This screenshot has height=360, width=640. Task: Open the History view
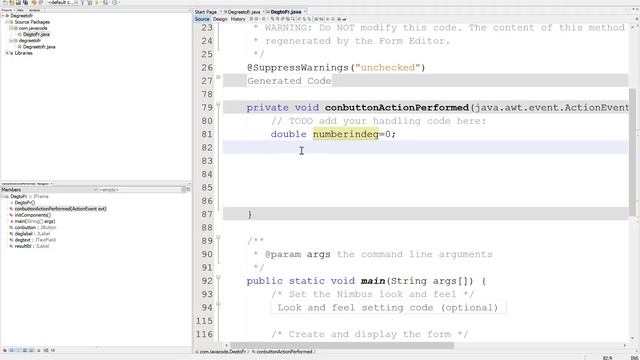tap(238, 19)
